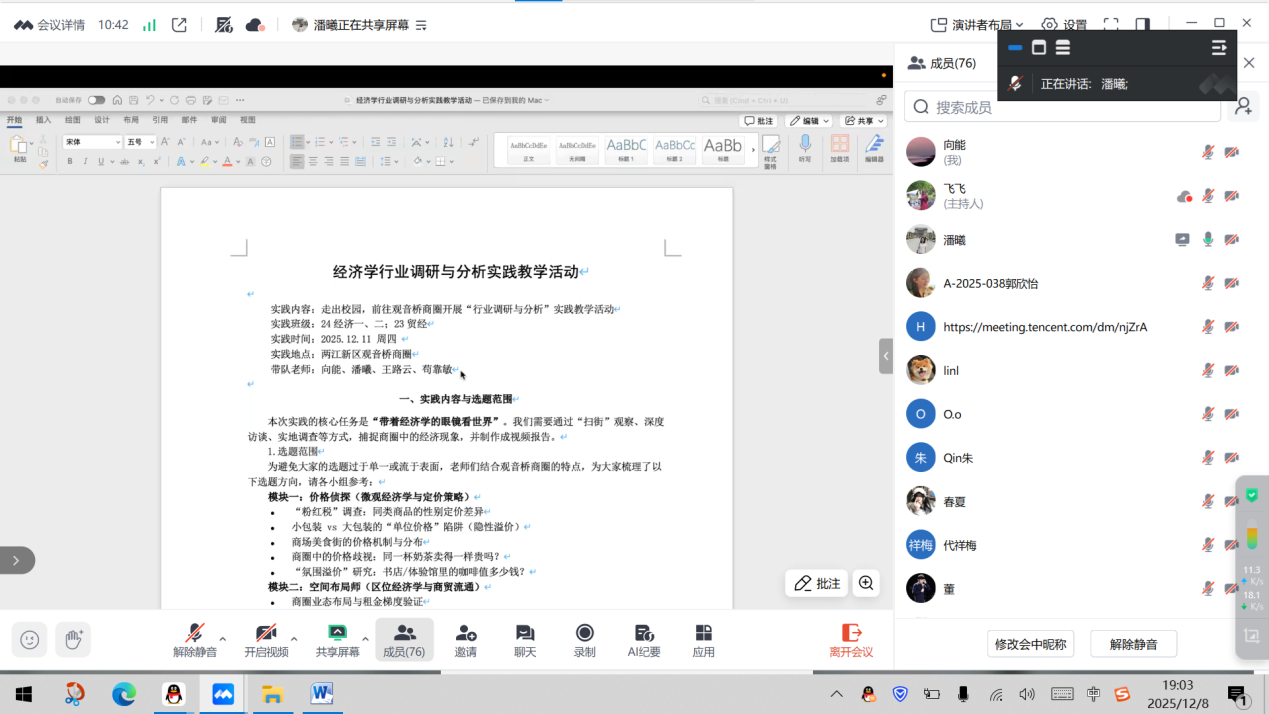The width and height of the screenshot is (1269, 714).
Task: Open 会议详情 meeting details
Action: 50,25
